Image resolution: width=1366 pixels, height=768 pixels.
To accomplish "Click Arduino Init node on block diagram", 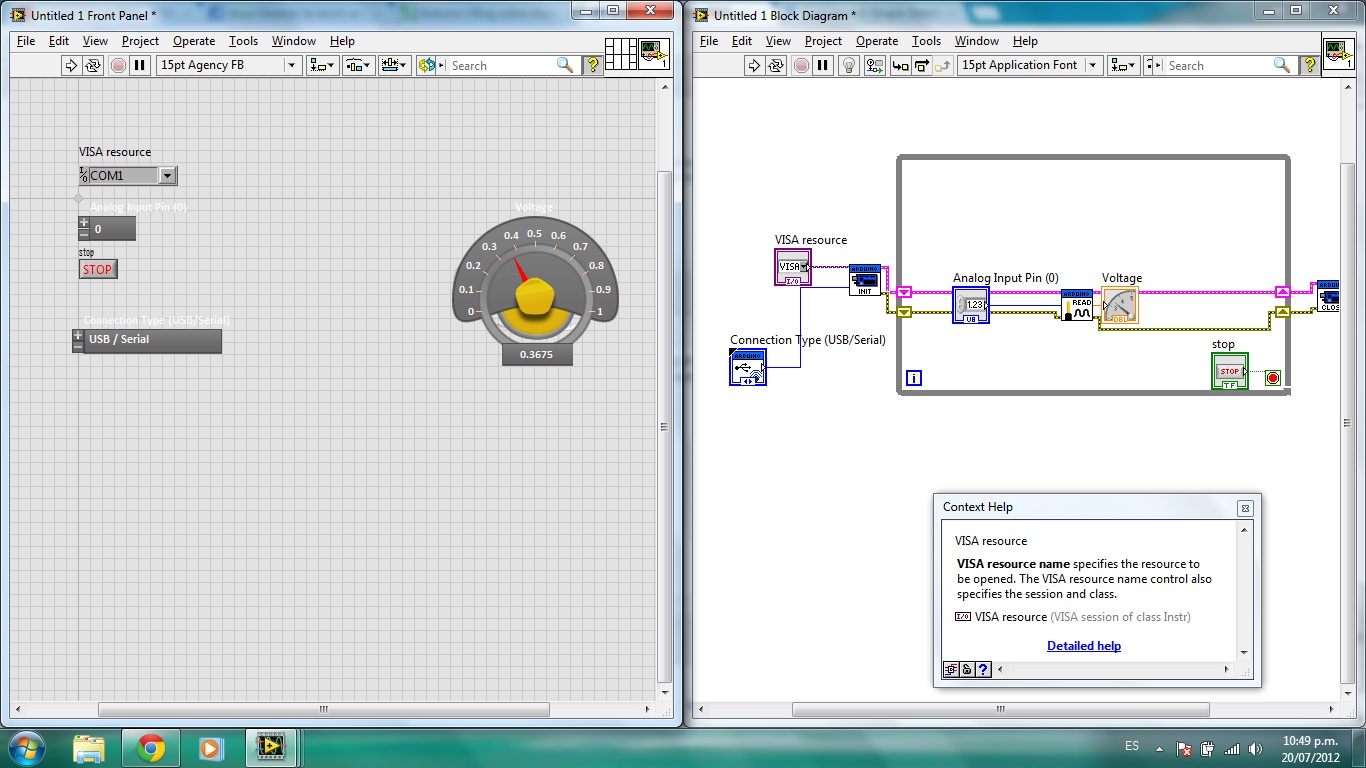I will click(x=864, y=280).
